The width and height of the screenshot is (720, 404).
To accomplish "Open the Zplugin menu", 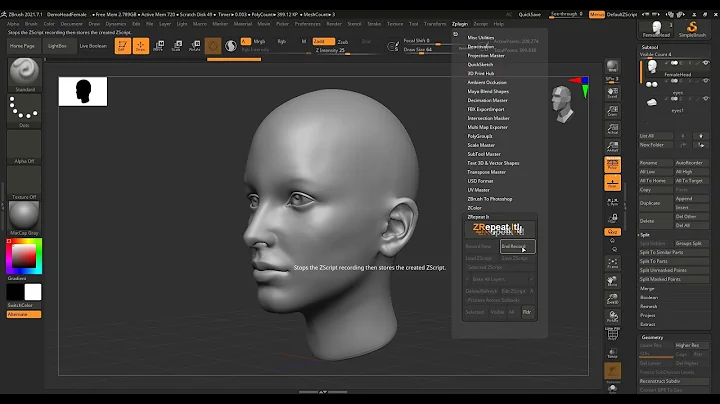I will pos(460,24).
